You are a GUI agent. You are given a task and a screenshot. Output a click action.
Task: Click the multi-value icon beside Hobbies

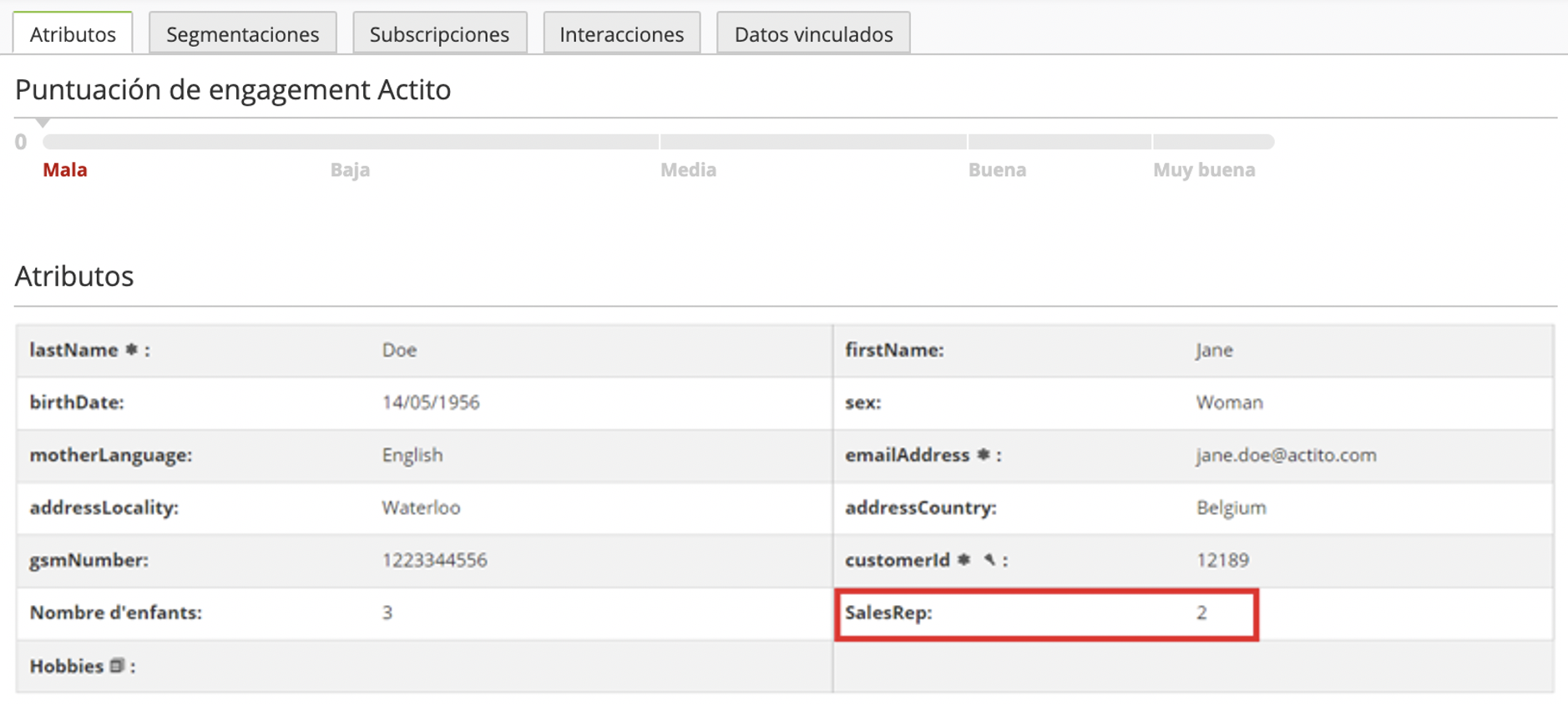[x=117, y=665]
